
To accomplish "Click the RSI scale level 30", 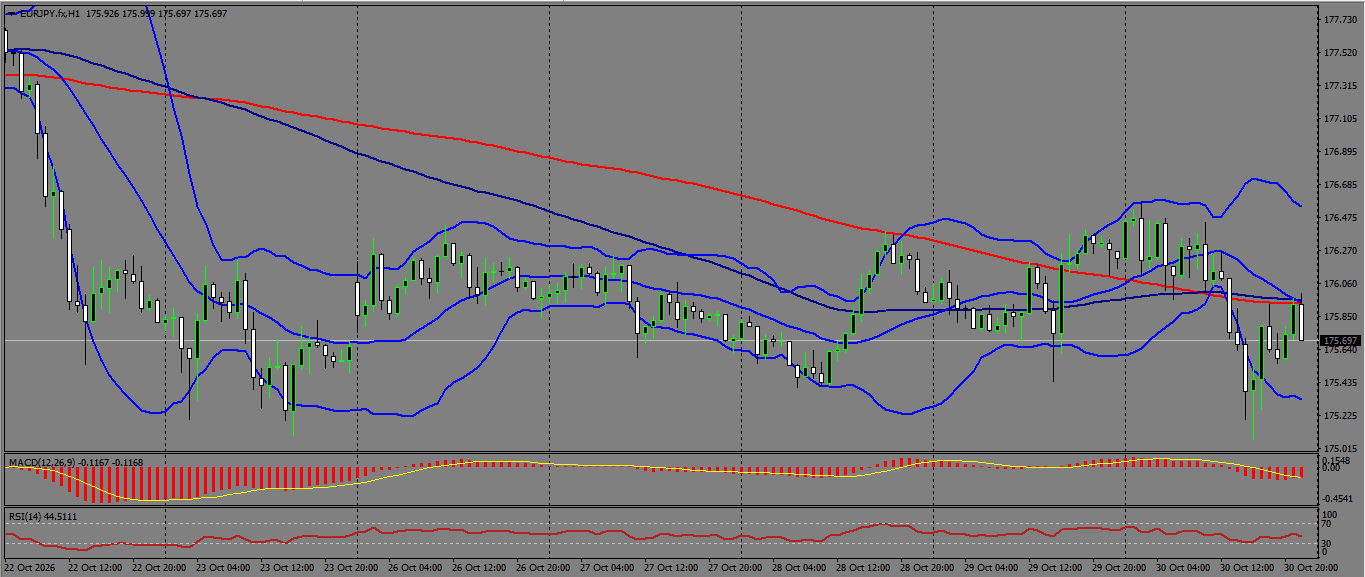I will (x=1327, y=543).
